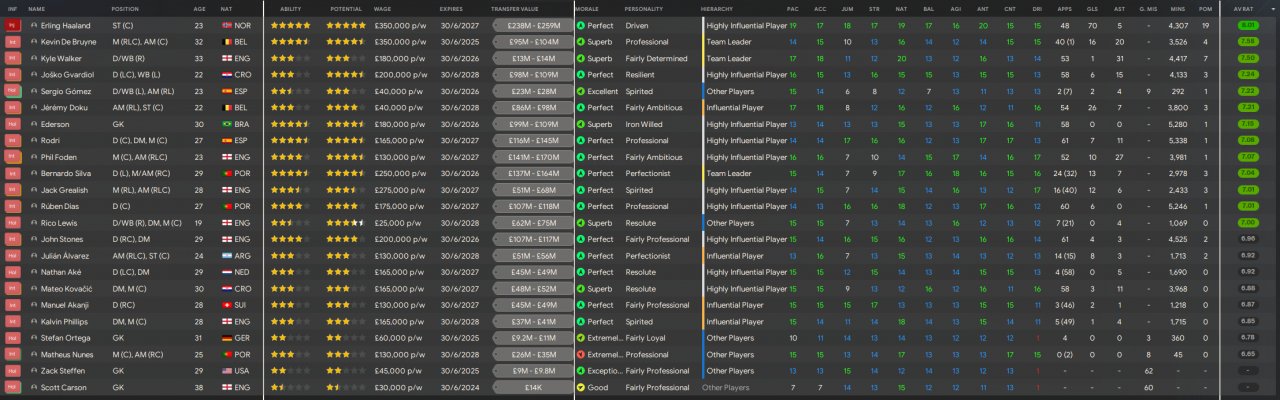
Task: Click the Switzerland flag in Manuel Akanji's row
Action: [x=226, y=305]
